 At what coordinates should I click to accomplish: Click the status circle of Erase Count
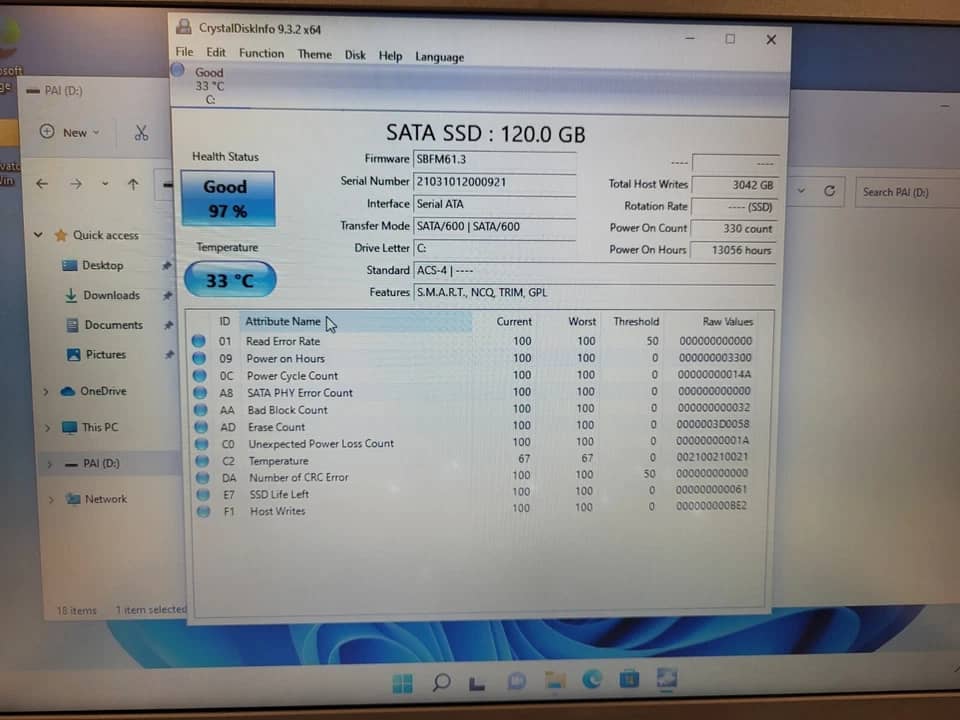[x=201, y=427]
